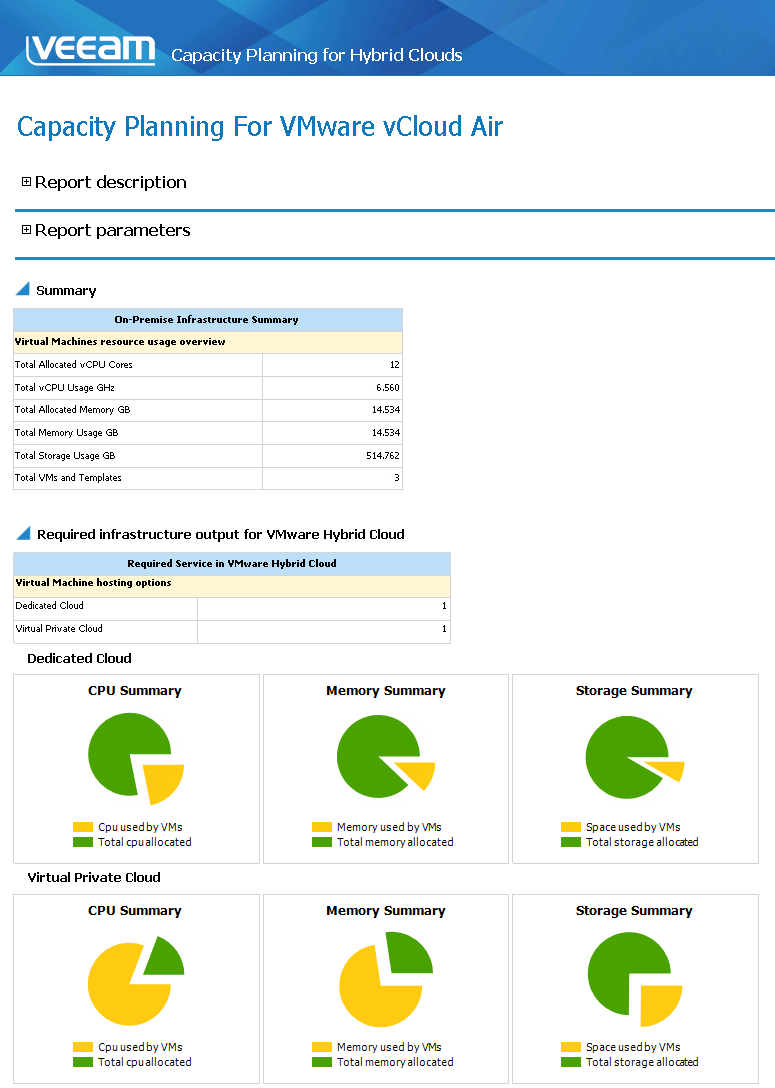Select the 'On-Premise Infrastructure Summary' table header
This screenshot has height=1088, width=775.
click(207, 320)
